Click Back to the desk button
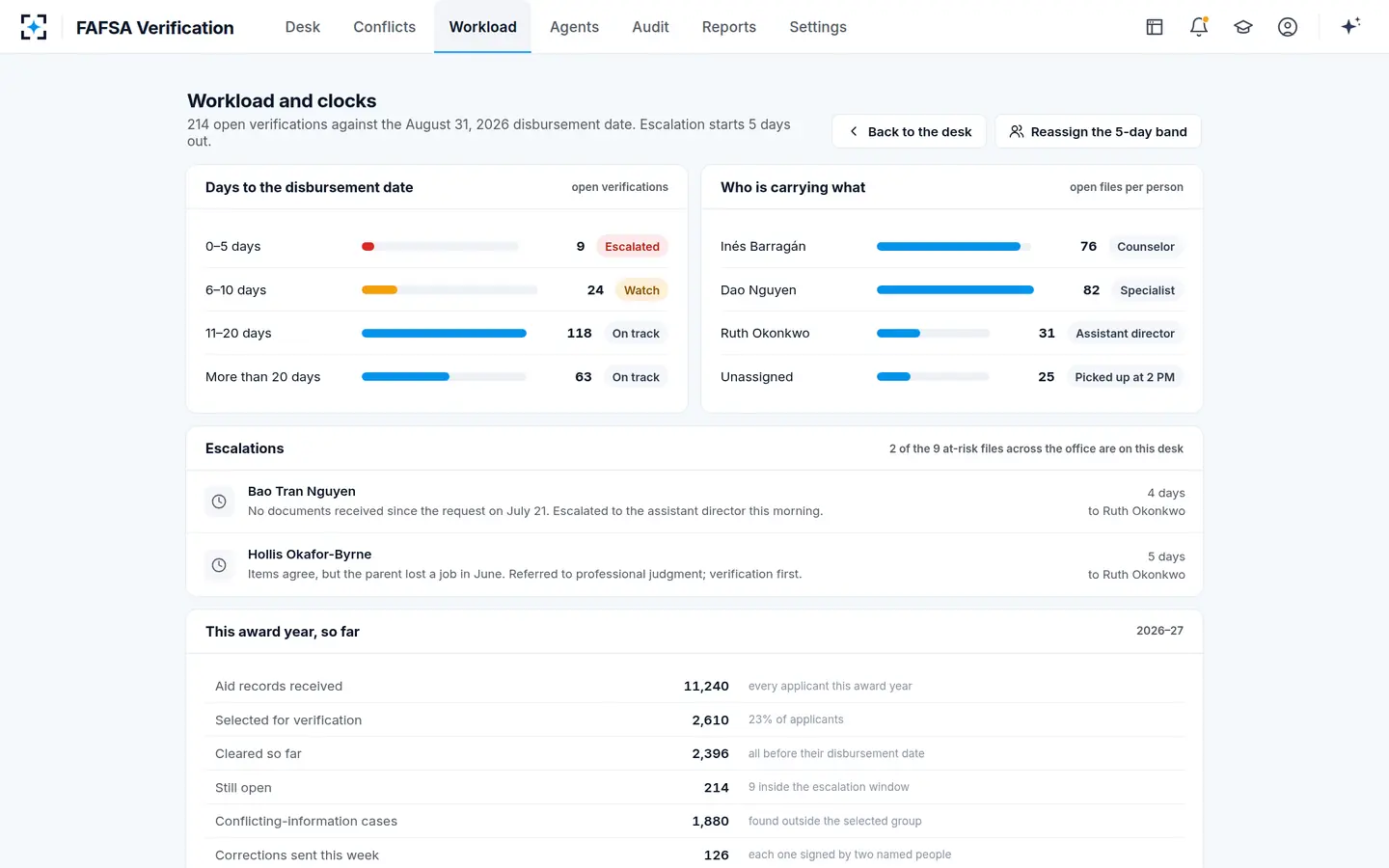Image resolution: width=1389 pixels, height=868 pixels. point(909,132)
